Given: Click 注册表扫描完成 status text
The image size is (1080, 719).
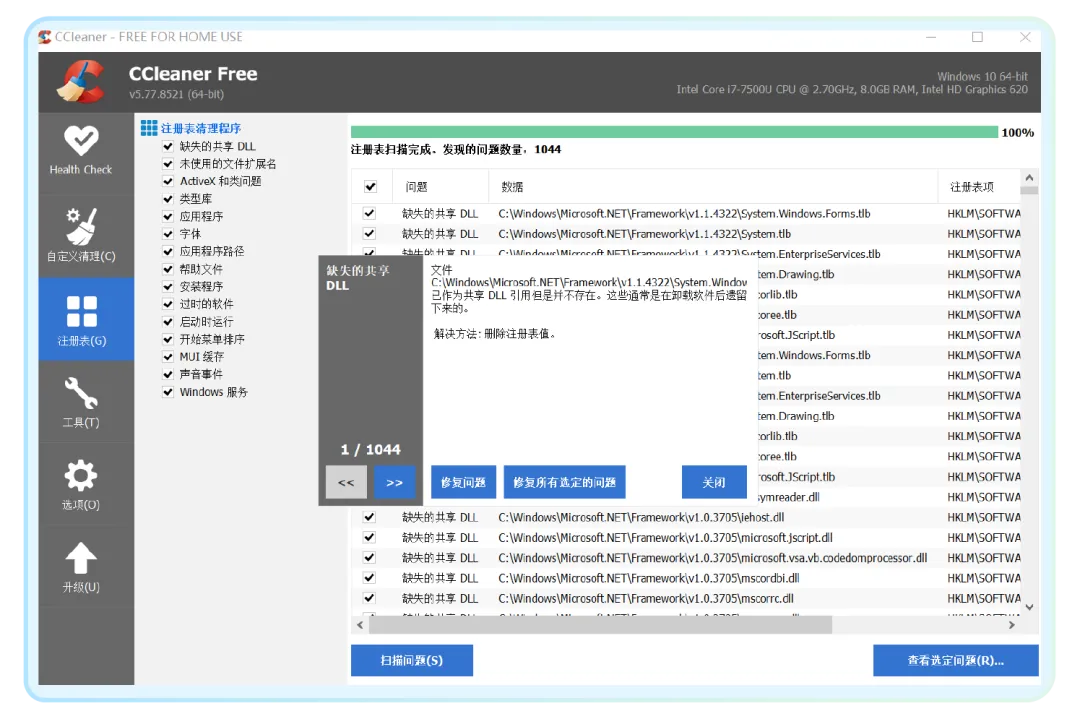Looking at the screenshot, I should [x=455, y=149].
